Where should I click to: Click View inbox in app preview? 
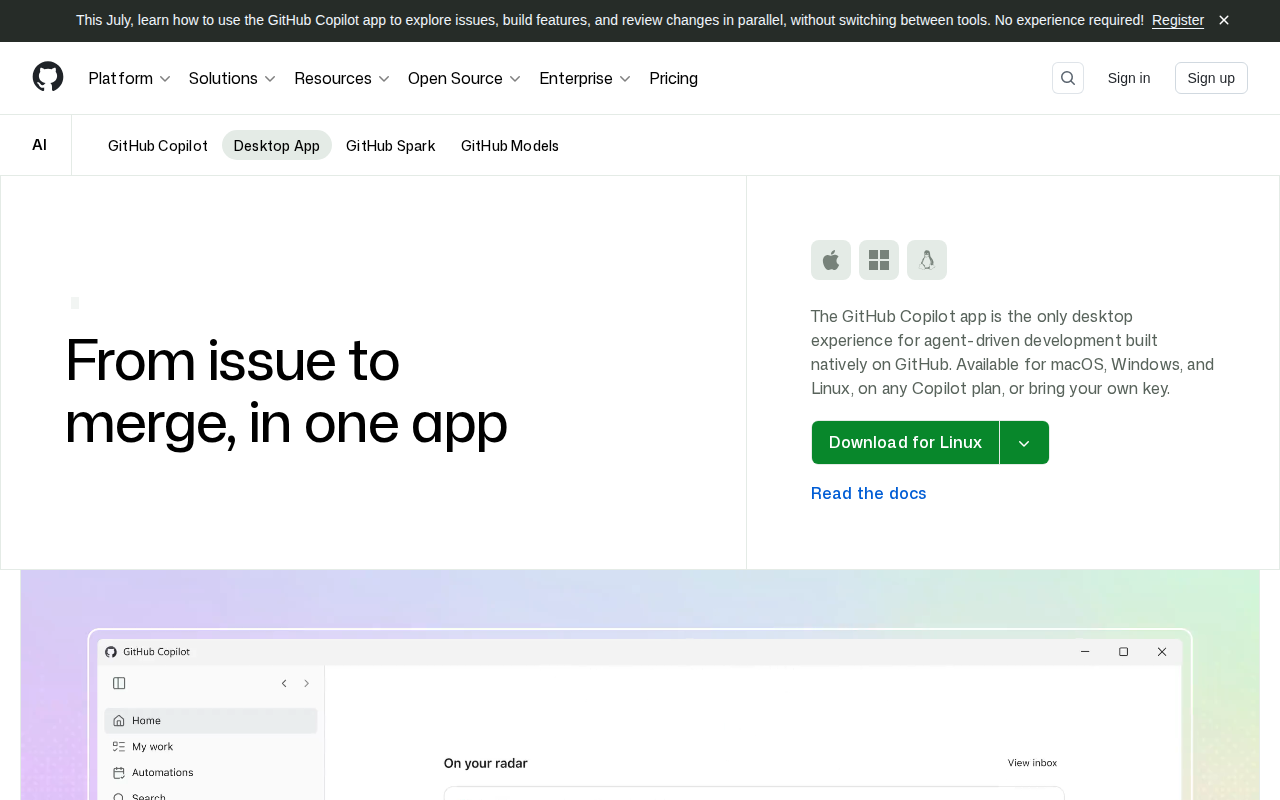point(1032,763)
